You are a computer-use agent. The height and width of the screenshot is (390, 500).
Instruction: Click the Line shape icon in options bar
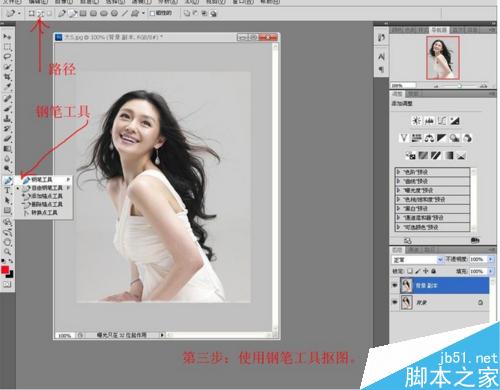tap(124, 13)
